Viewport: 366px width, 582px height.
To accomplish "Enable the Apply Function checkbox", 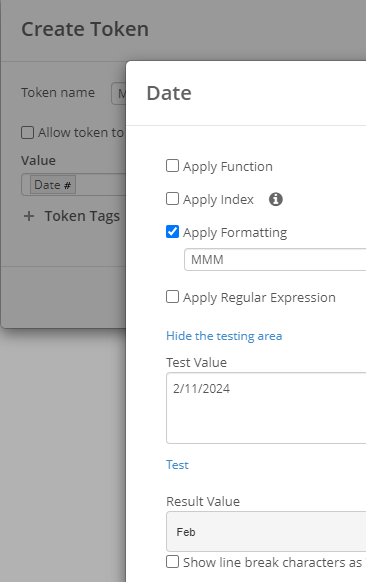I will tap(172, 166).
